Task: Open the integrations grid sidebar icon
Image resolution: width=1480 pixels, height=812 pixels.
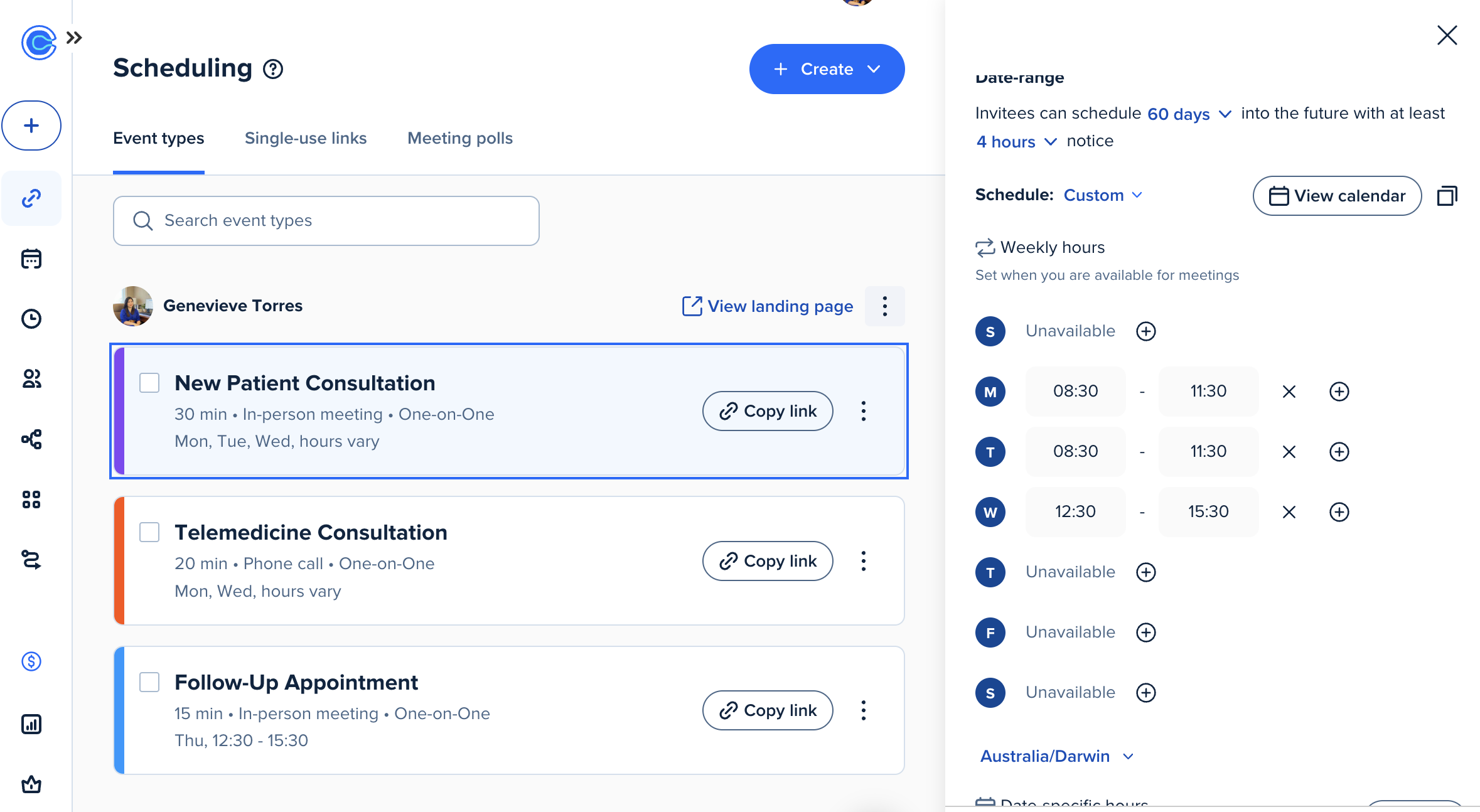Action: 31,499
